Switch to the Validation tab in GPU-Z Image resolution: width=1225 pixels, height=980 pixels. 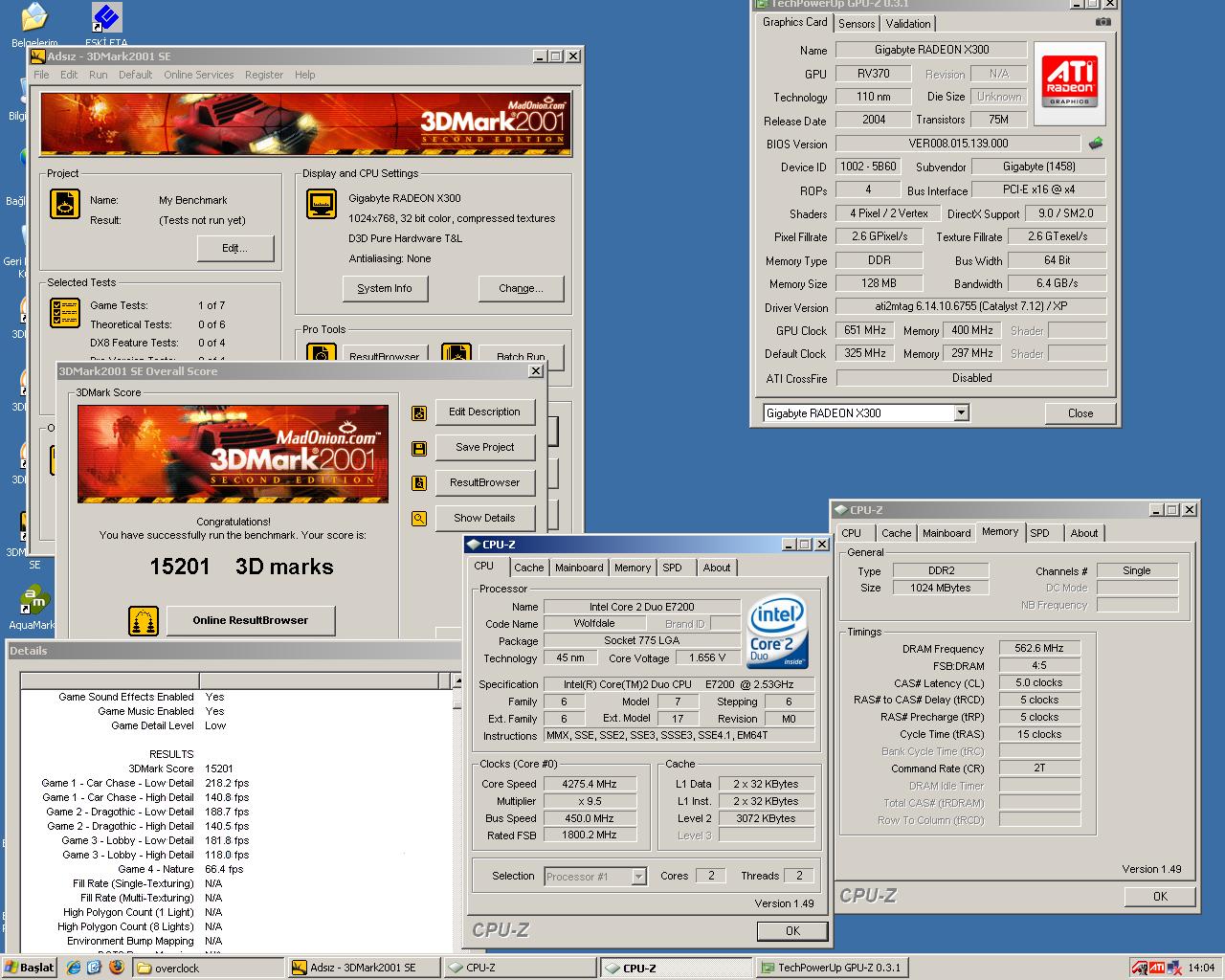point(907,24)
